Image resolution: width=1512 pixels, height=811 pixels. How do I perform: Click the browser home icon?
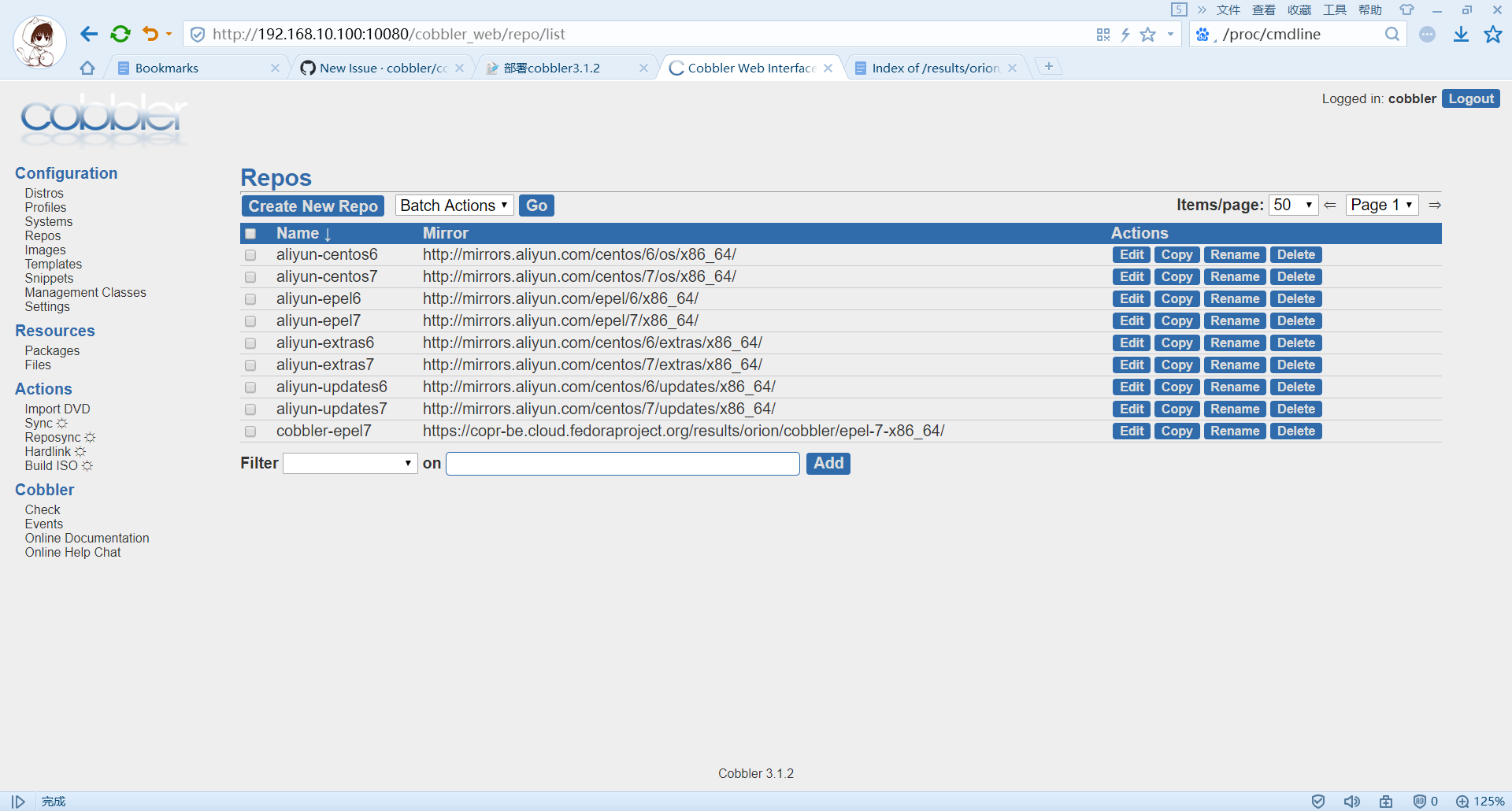tap(87, 68)
